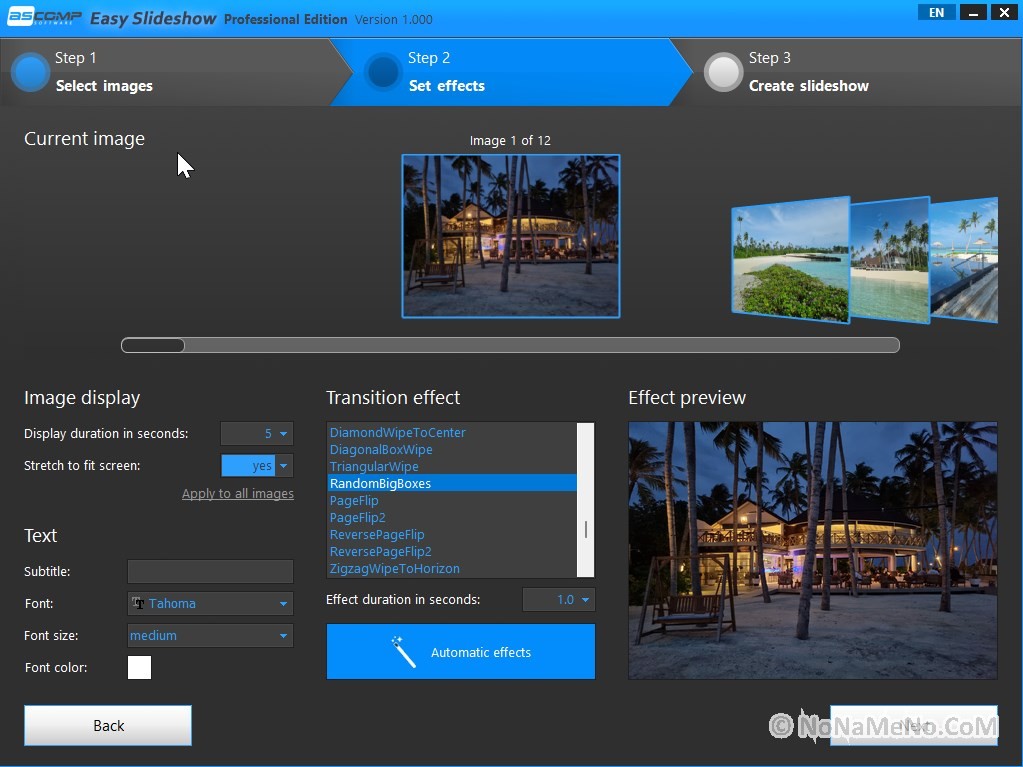Viewport: 1023px width, 767px height.
Task: Click the Subtitle text input field
Action: pyautogui.click(x=210, y=571)
